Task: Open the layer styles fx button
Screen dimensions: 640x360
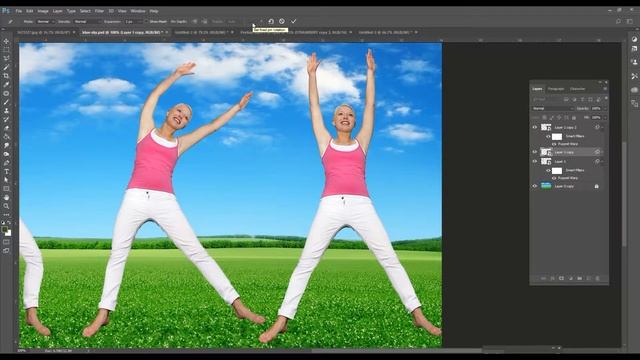Action: 553,278
